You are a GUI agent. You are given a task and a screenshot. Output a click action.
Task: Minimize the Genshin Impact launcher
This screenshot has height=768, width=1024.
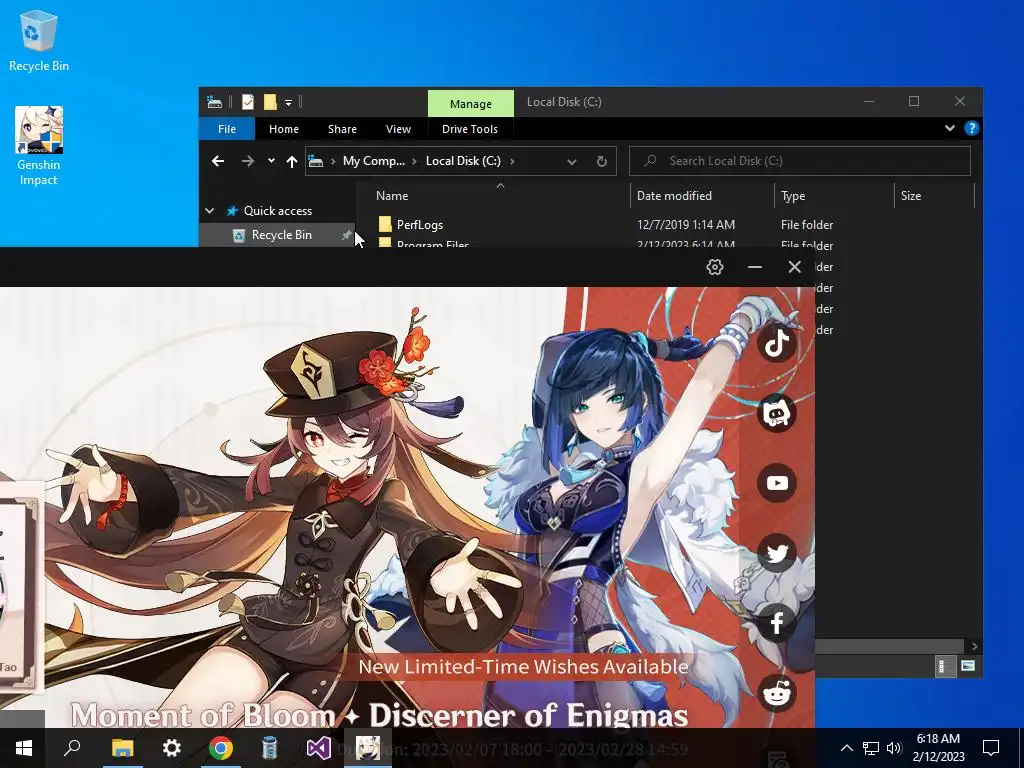[x=755, y=266]
